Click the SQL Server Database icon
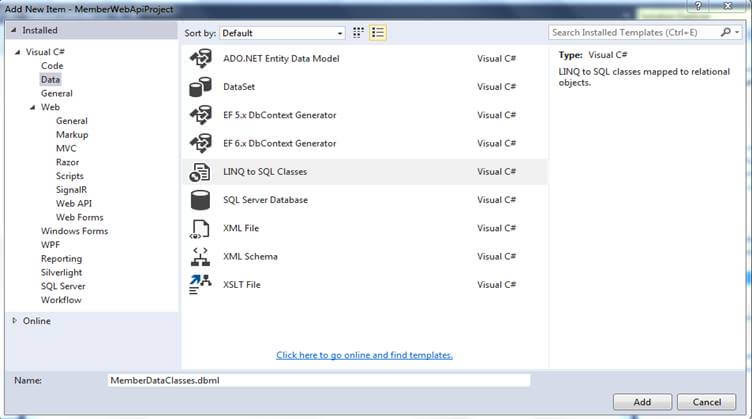The image size is (752, 419). point(200,200)
